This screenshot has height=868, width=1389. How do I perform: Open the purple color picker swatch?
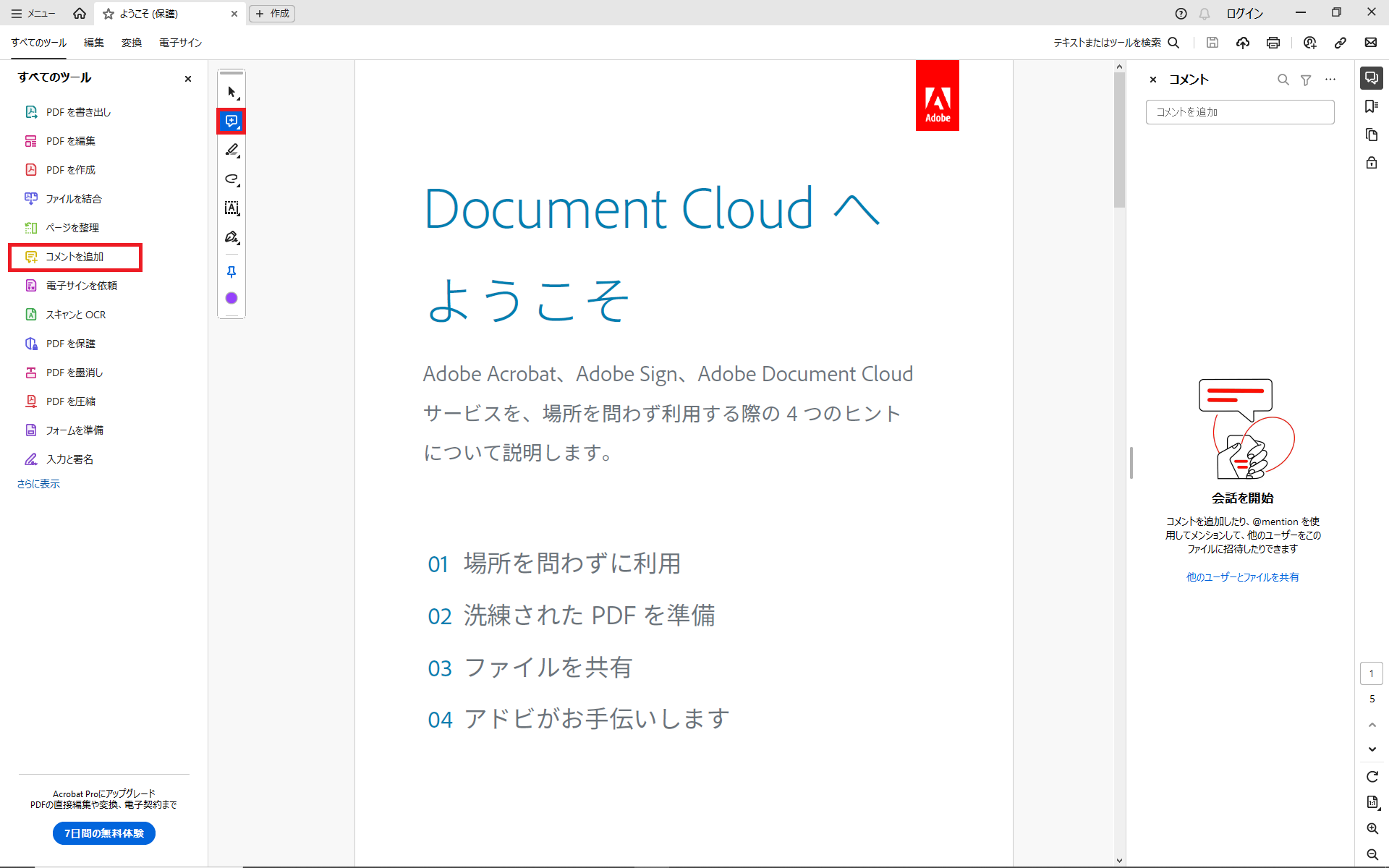(231, 298)
